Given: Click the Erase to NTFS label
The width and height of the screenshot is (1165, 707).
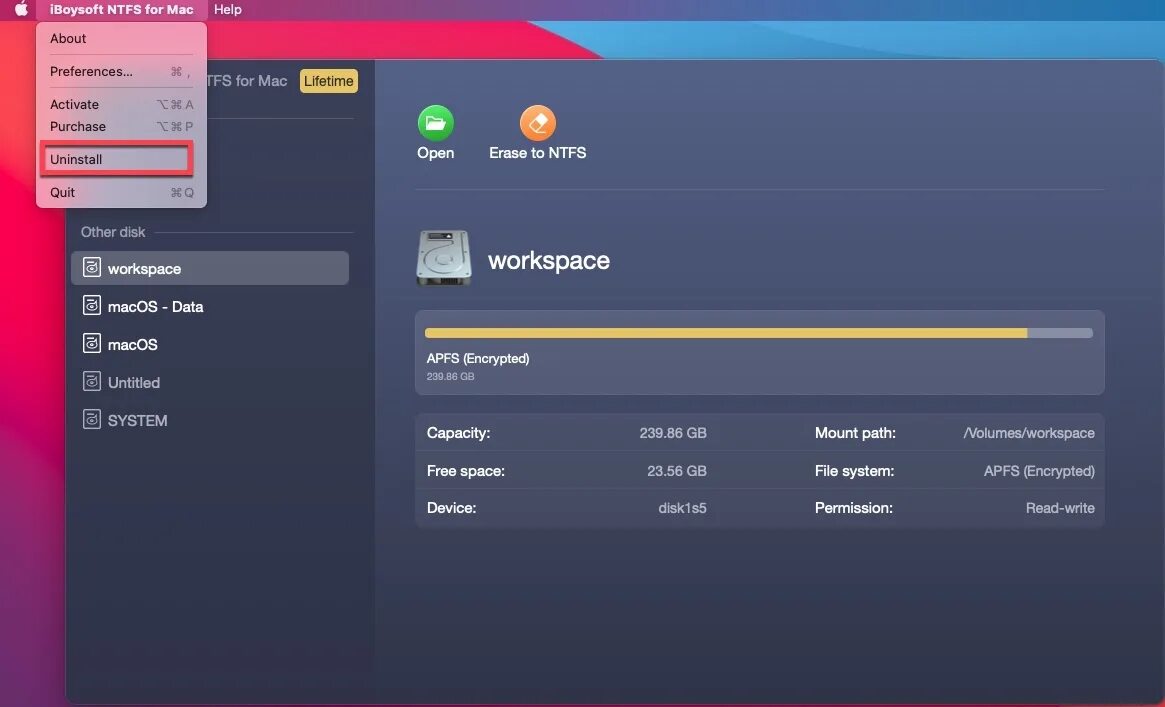Looking at the screenshot, I should pyautogui.click(x=537, y=153).
